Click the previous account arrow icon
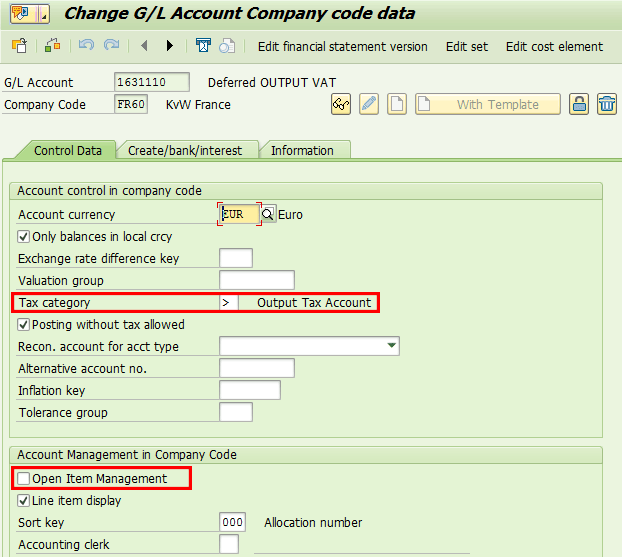Screen dimensions: 622x557 click(x=145, y=46)
